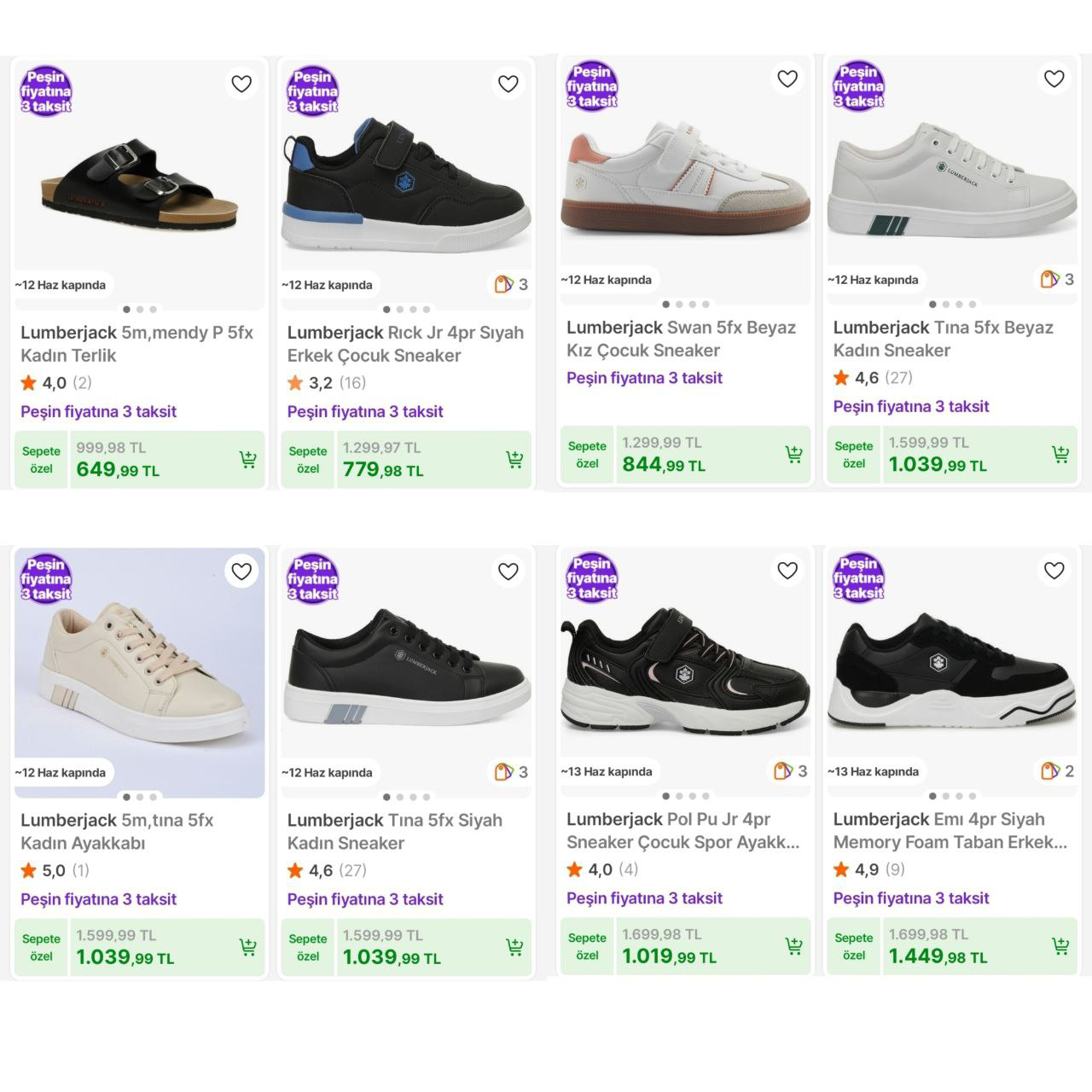
Task: Add Rick Jr 779,98 TL to cart
Action: click(514, 460)
